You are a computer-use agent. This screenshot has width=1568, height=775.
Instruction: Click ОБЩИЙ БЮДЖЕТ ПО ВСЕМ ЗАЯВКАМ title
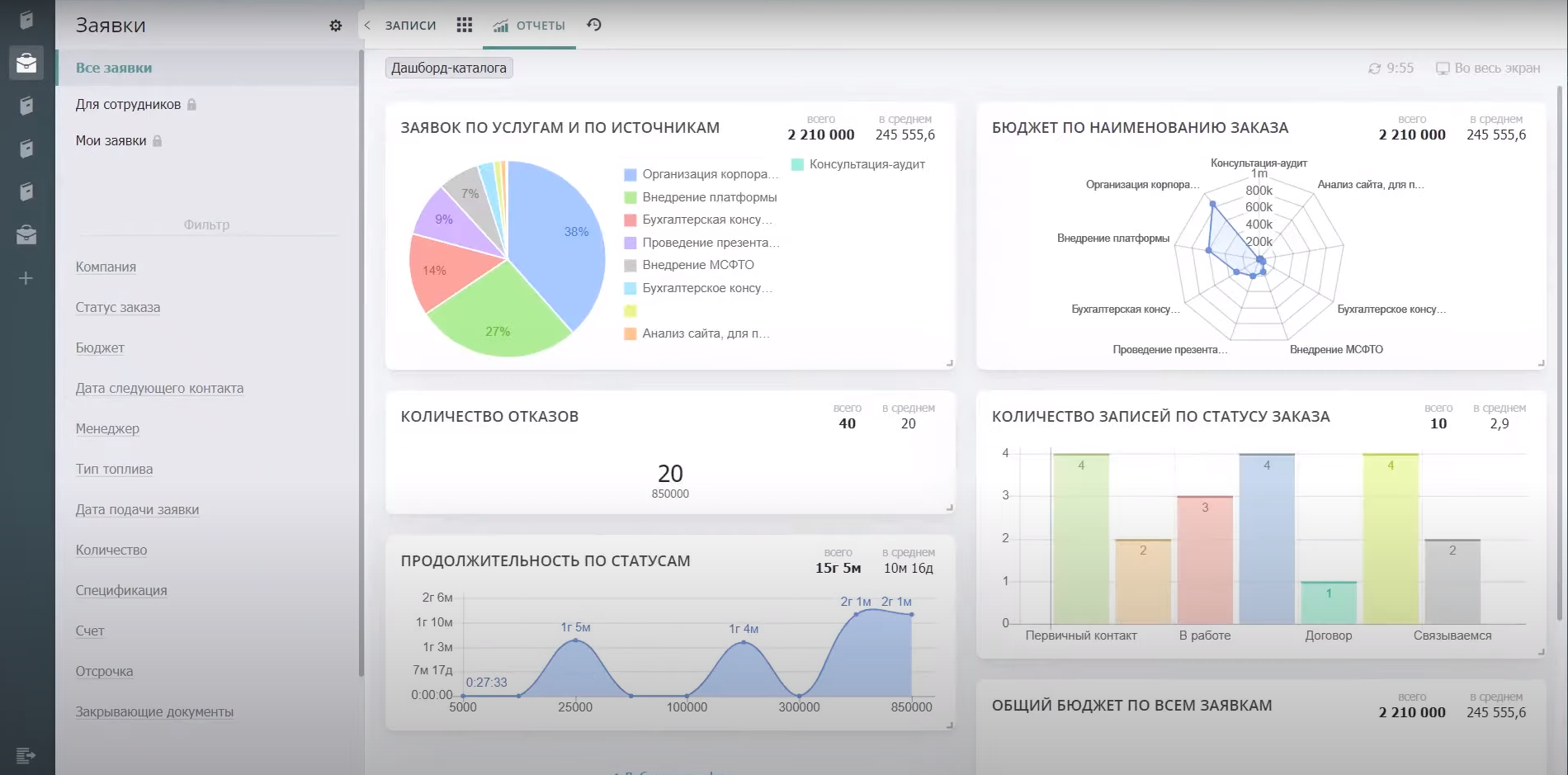click(x=1132, y=706)
